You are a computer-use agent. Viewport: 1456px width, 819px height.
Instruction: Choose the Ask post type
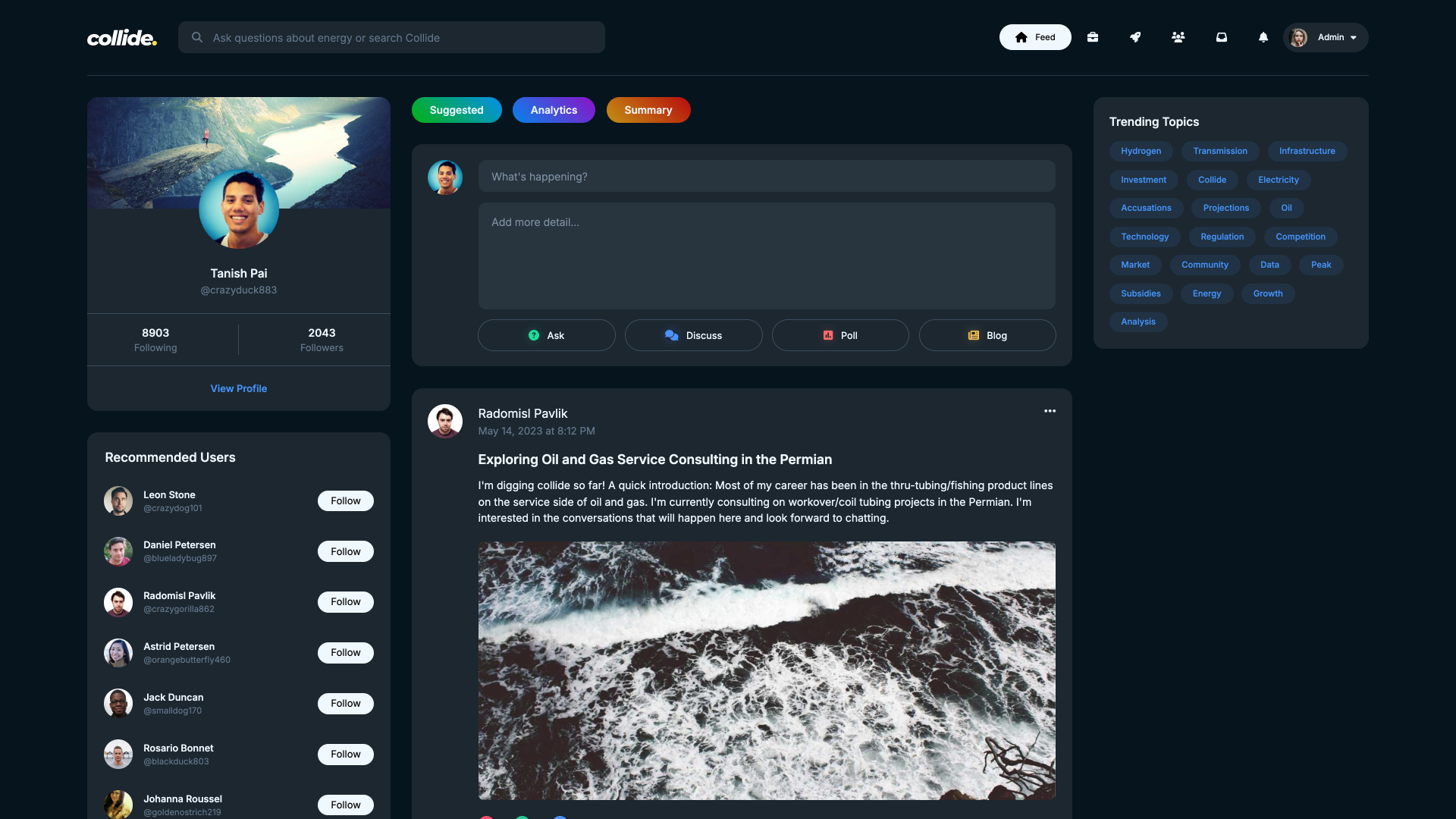[546, 335]
